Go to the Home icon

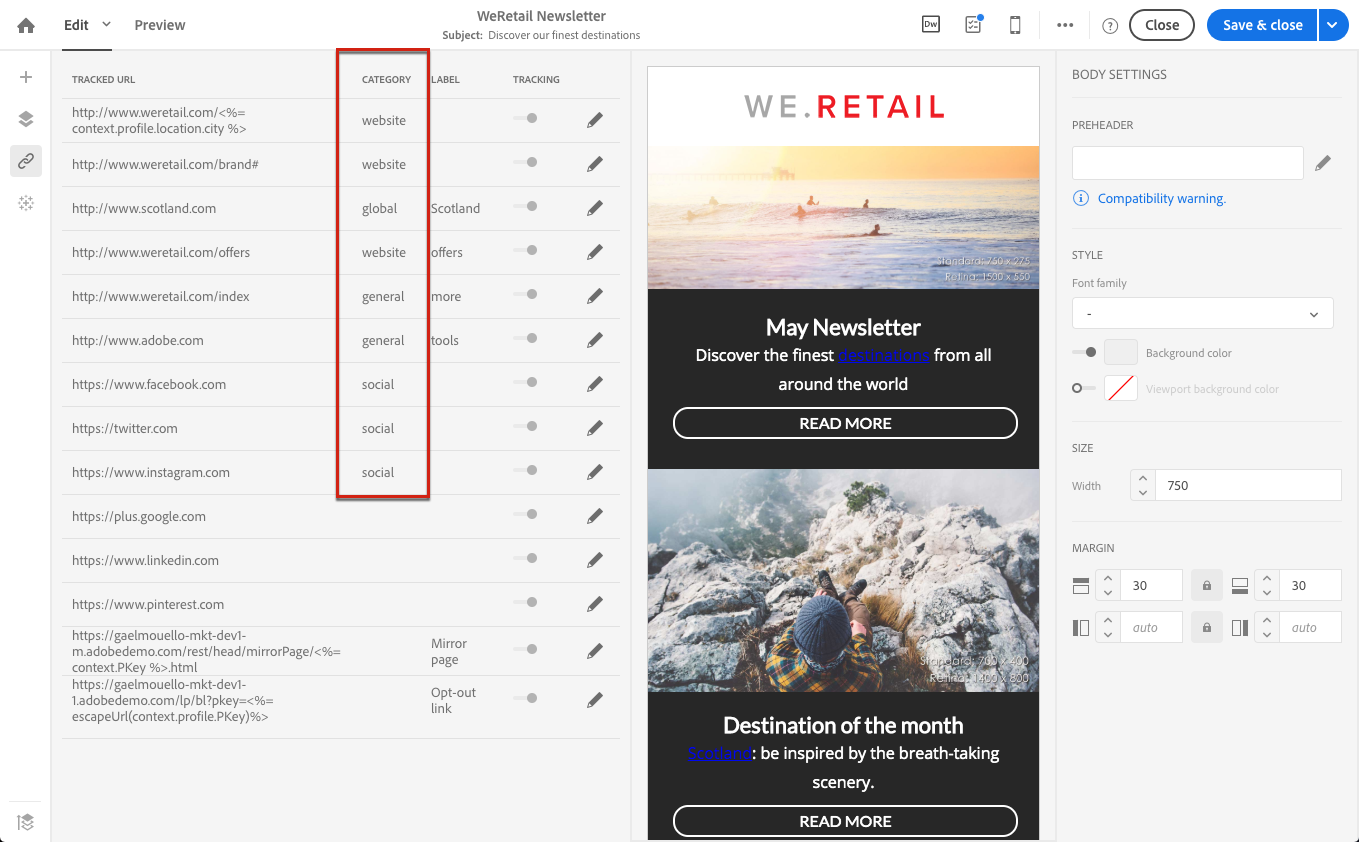(x=26, y=25)
